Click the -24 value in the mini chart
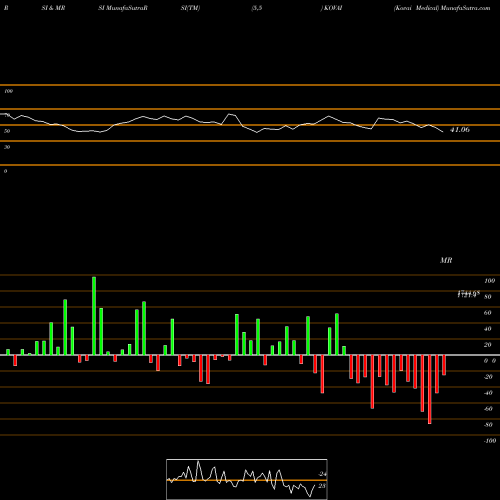 click(x=322, y=474)
